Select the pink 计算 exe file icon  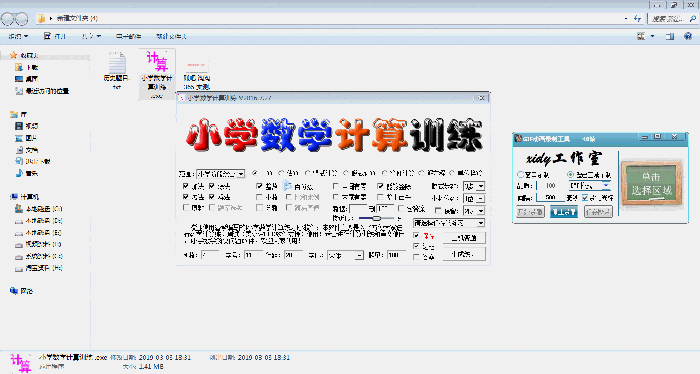157,62
